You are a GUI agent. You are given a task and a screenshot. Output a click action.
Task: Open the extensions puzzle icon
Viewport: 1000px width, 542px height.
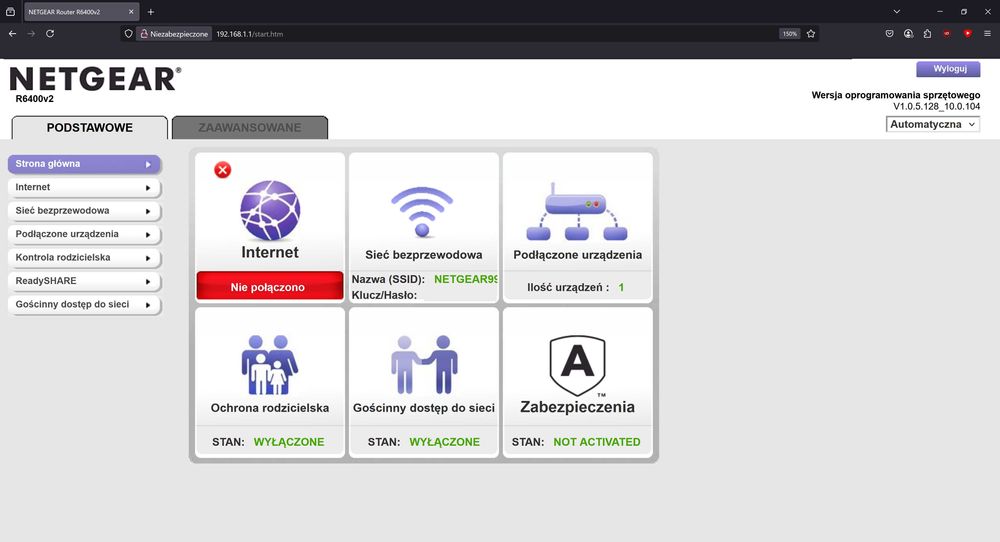click(927, 34)
